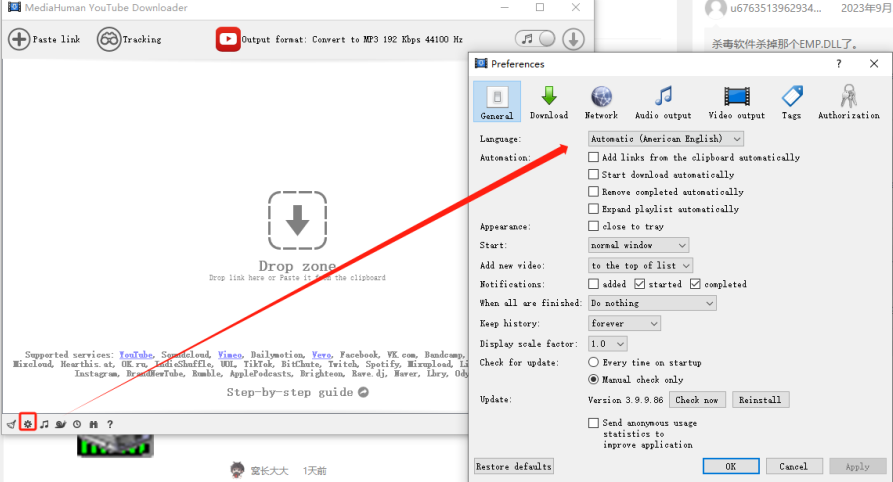This screenshot has width=893, height=482.
Task: Open settings via the gear icon
Action: pos(27,424)
